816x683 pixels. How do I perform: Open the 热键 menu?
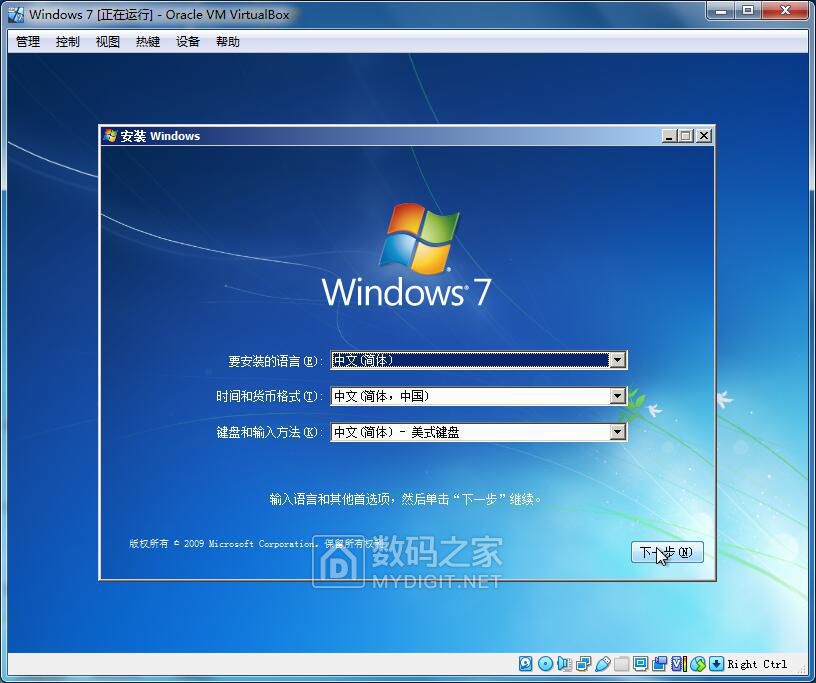148,42
